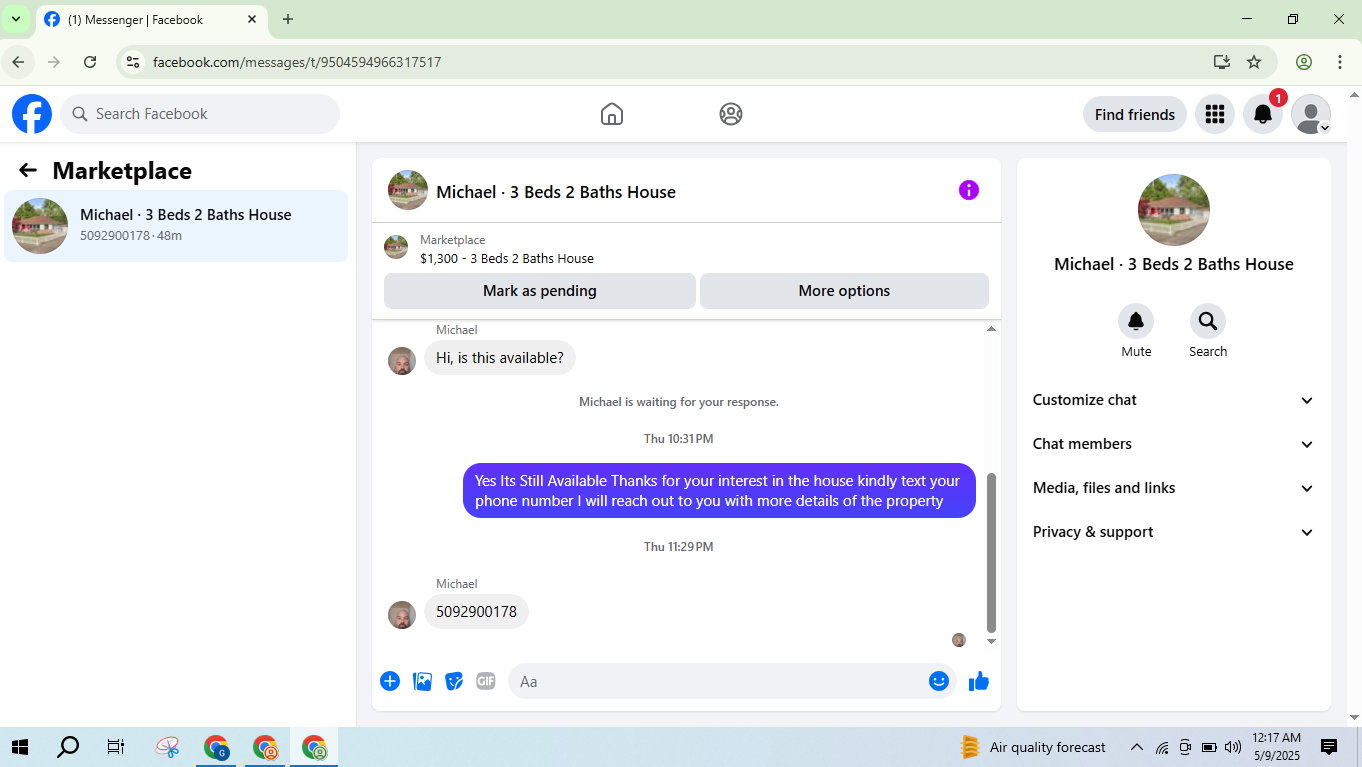Image resolution: width=1362 pixels, height=767 pixels.
Task: View site information icon in address bar
Action: [x=132, y=62]
